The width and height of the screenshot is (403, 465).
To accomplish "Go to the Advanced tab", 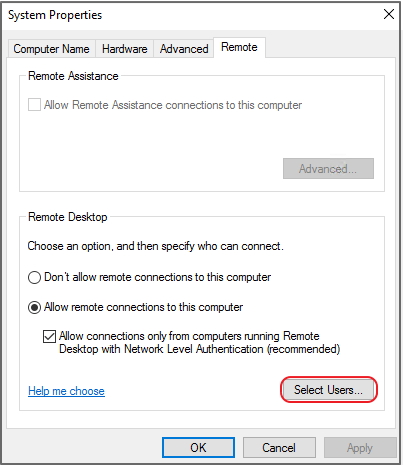I will pos(184,49).
